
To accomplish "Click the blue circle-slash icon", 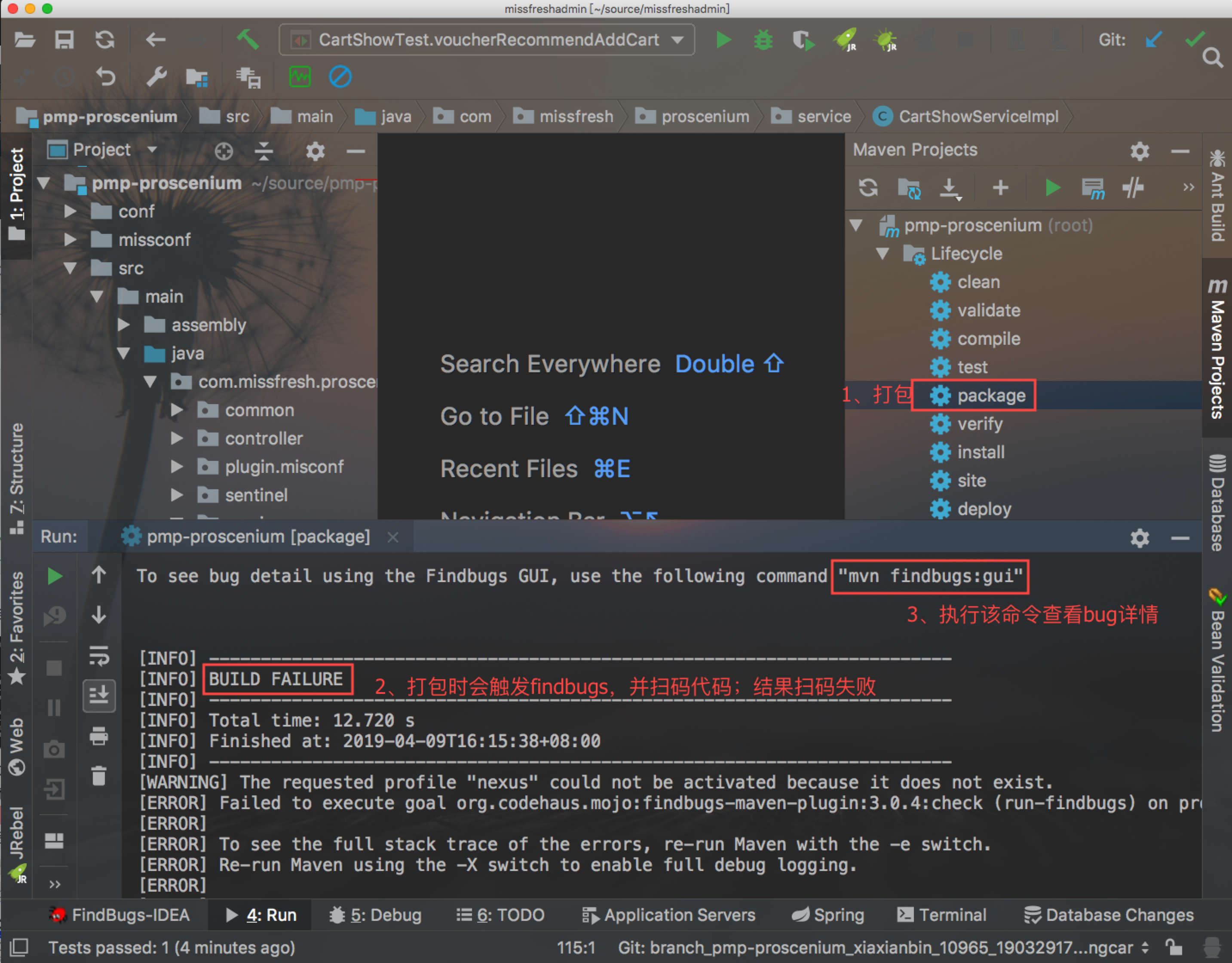I will point(340,76).
